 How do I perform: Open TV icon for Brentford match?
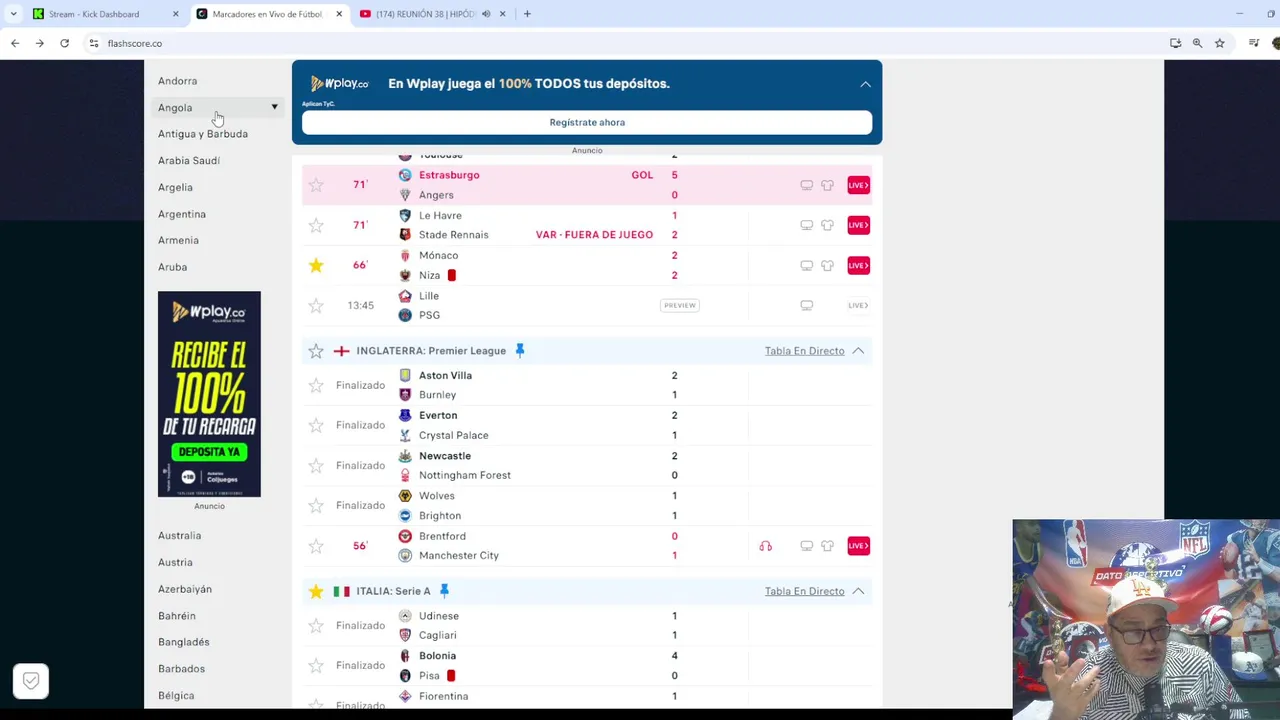point(807,546)
